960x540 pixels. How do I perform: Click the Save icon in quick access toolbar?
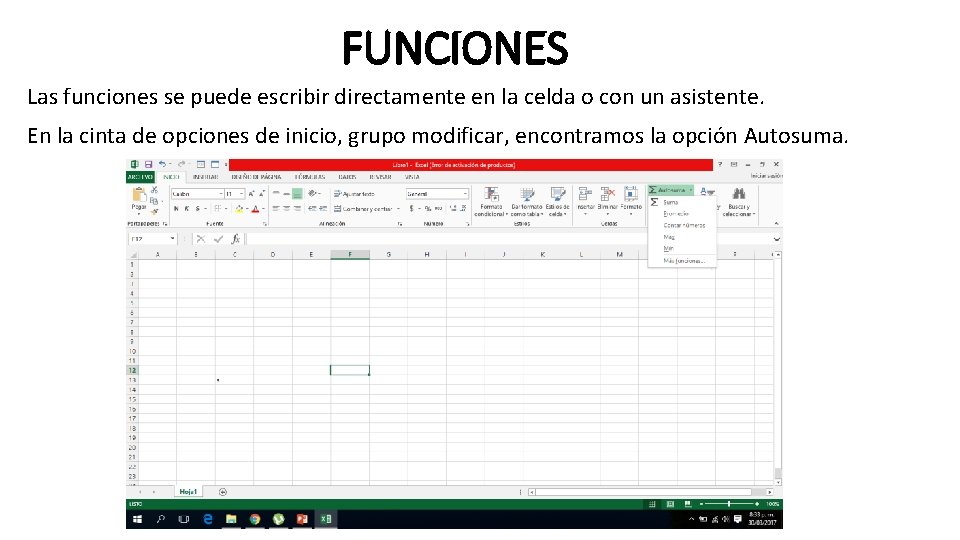148,164
